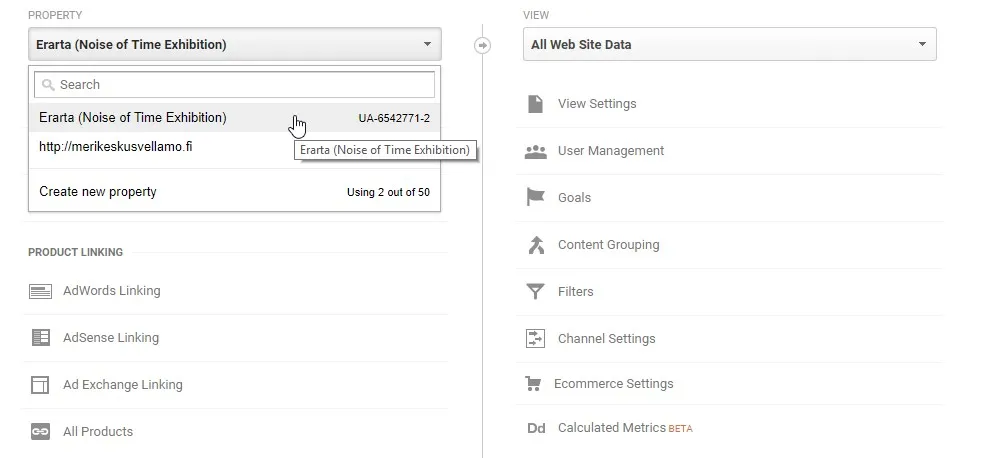This screenshot has width=981, height=458.
Task: Click the Calculated Metrics Dd icon
Action: pos(536,428)
